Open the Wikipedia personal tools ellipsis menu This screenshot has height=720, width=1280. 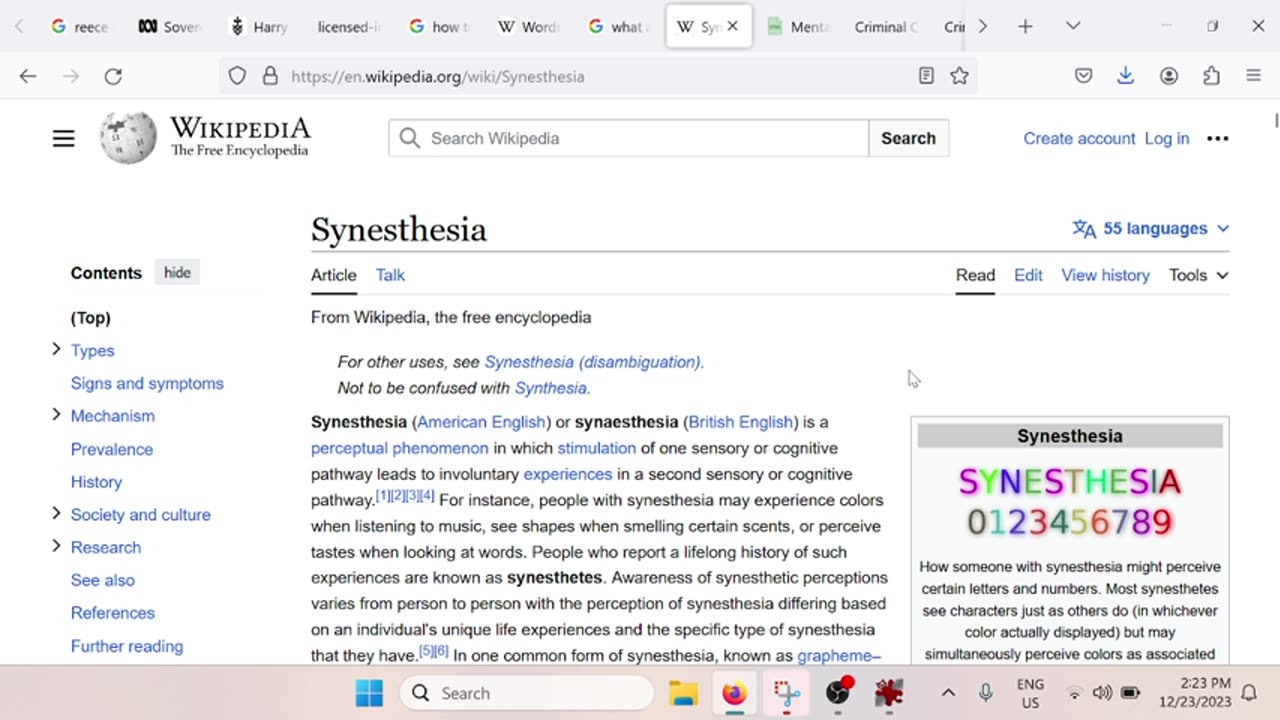coord(1218,139)
